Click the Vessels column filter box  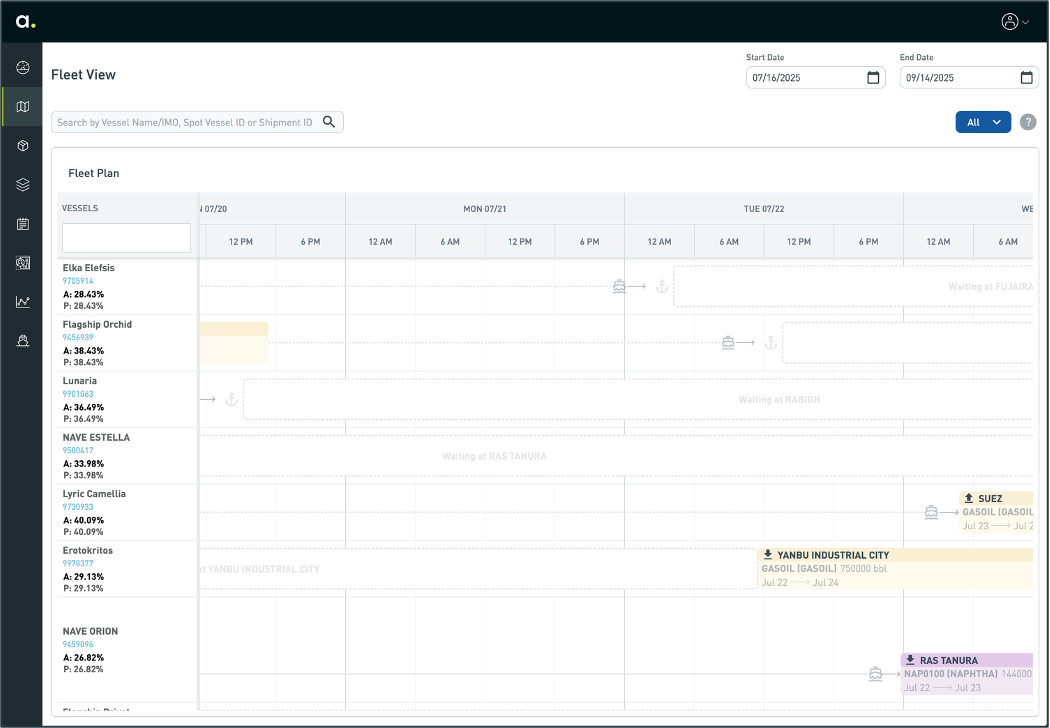(127, 238)
